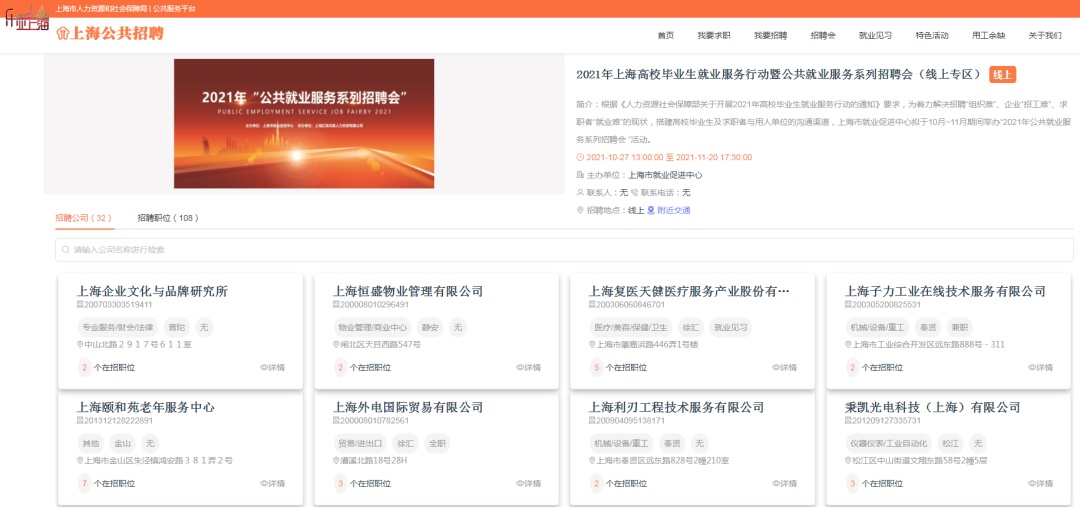Click the search magnifier icon in company search

point(66,250)
